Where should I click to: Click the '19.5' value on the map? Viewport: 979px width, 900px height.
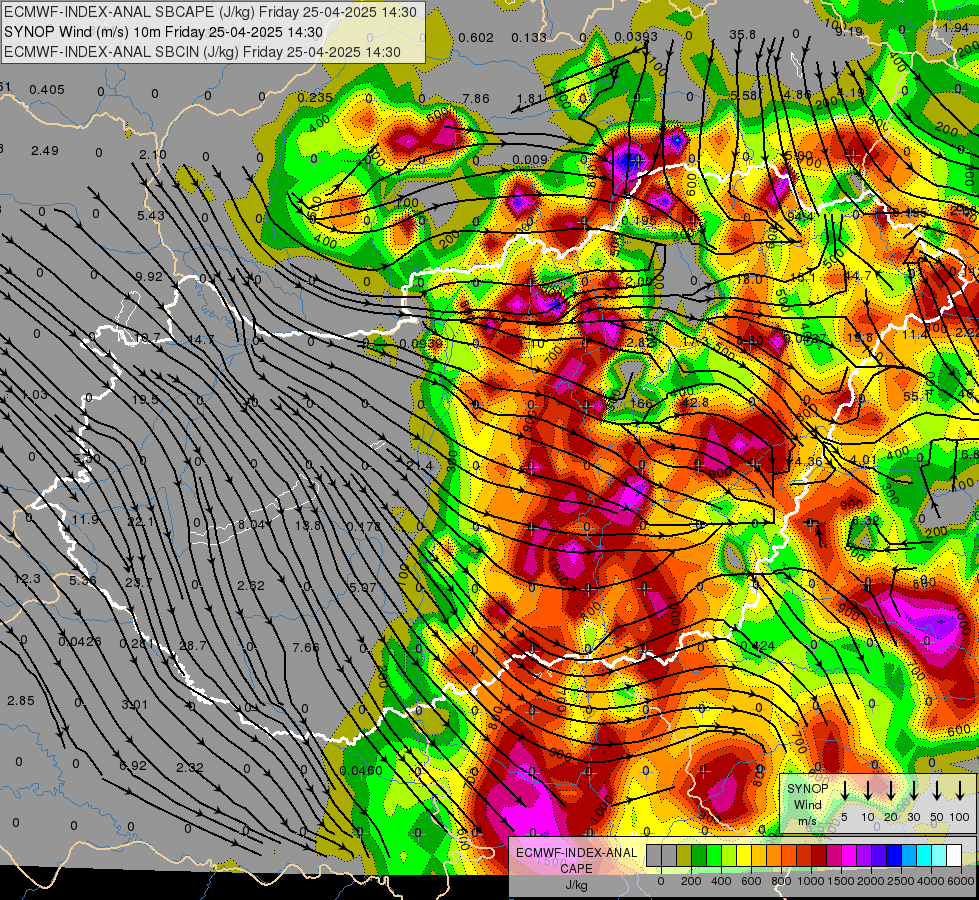coord(145,399)
